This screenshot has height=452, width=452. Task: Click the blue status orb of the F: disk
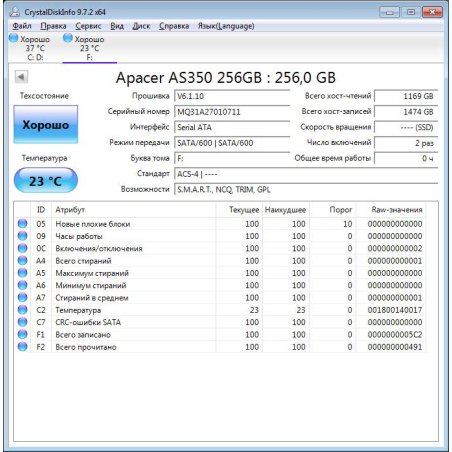coord(68,38)
